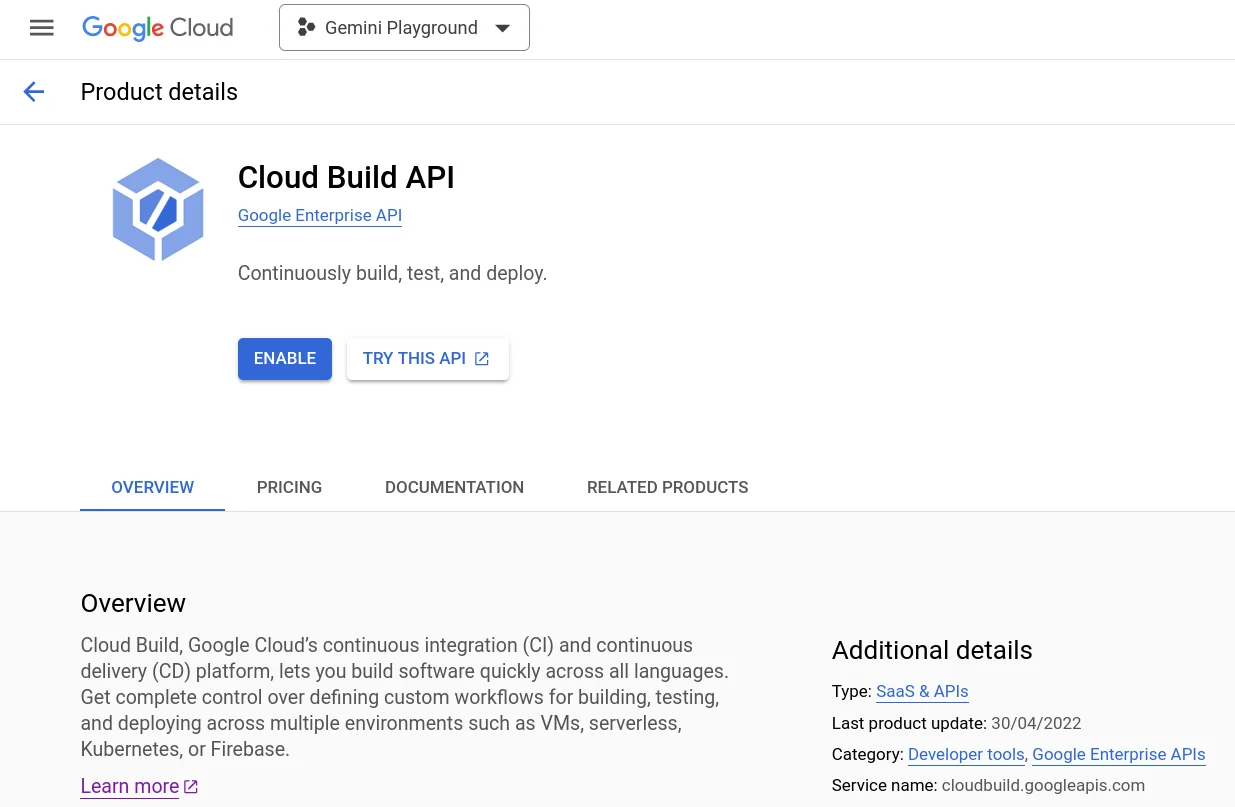The height and width of the screenshot is (807, 1235).
Task: Select the OVERVIEW tab
Action: coord(153,487)
